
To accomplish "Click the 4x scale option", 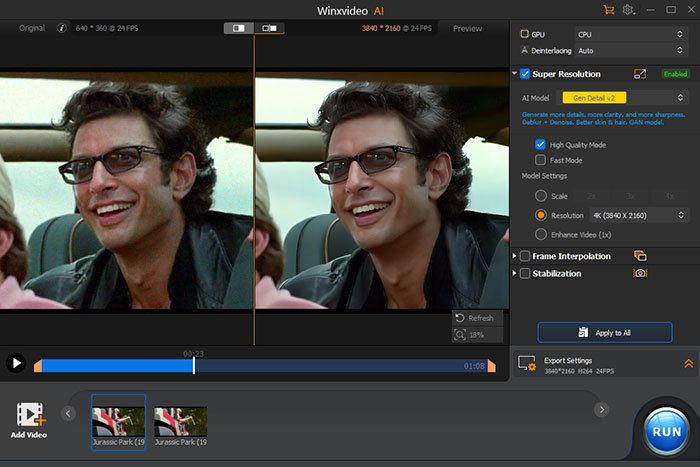I will 669,196.
